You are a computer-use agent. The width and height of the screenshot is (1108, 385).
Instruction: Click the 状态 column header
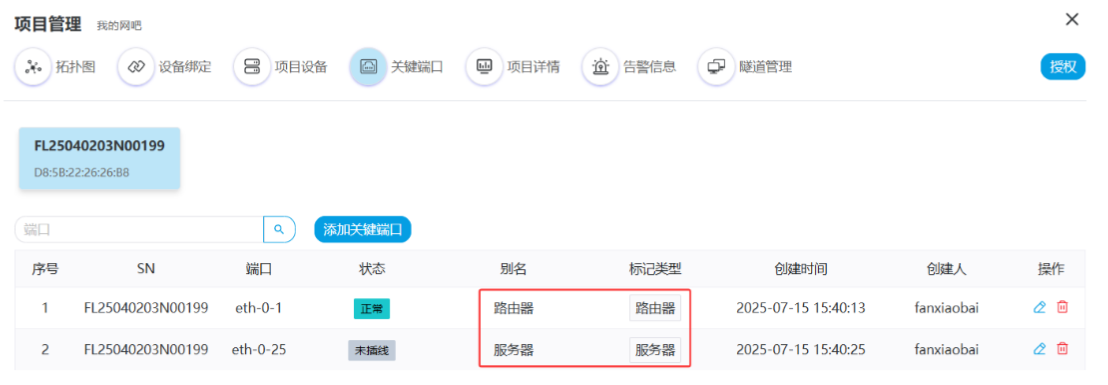[372, 268]
